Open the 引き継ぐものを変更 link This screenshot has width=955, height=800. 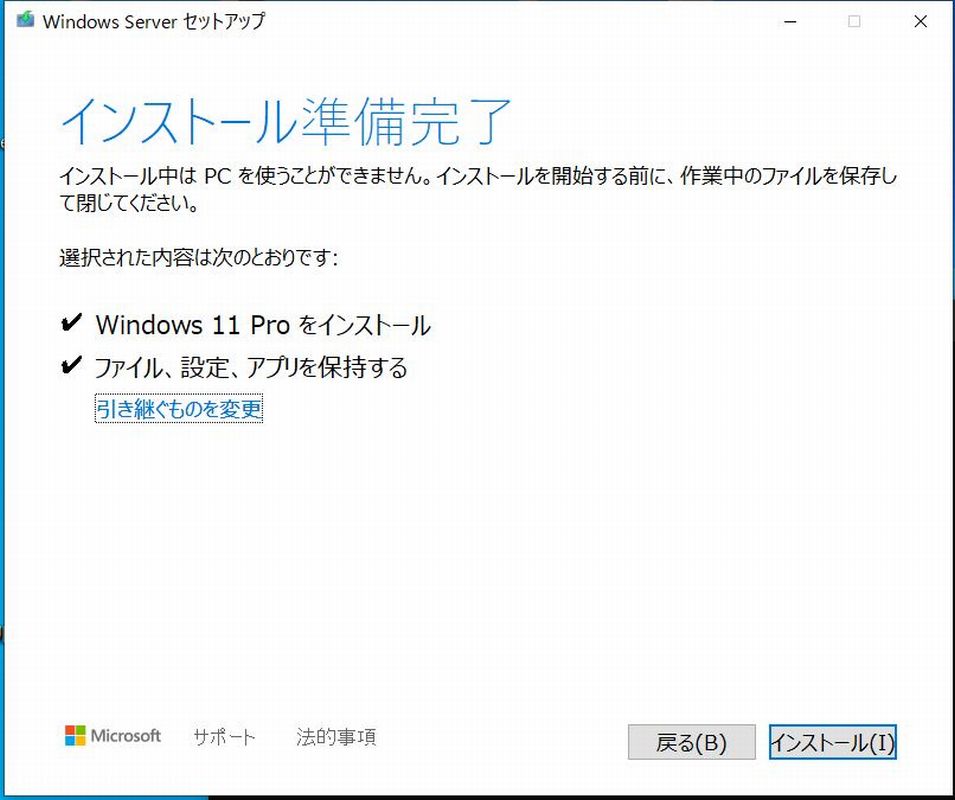(x=179, y=408)
